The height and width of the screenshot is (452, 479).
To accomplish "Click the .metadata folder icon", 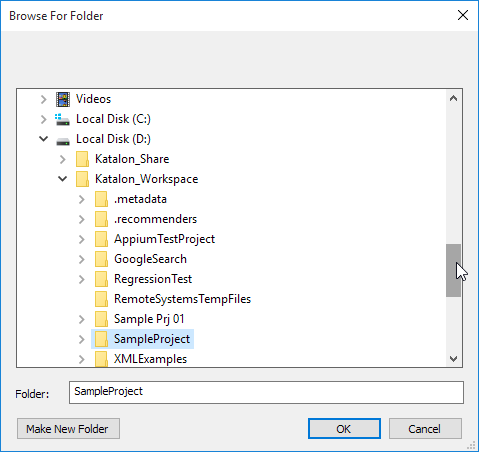I will 101,199.
